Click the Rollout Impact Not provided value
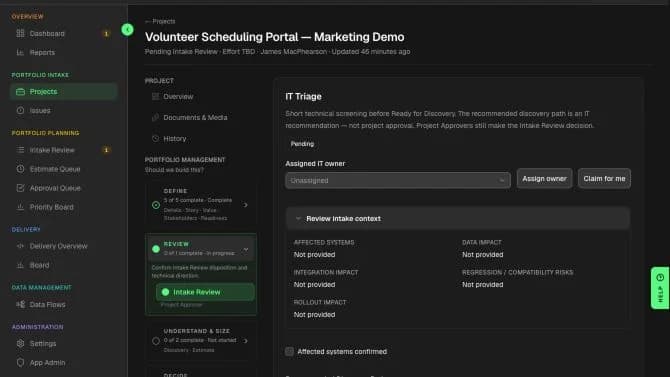Viewport: 670px width, 377px height. point(314,315)
